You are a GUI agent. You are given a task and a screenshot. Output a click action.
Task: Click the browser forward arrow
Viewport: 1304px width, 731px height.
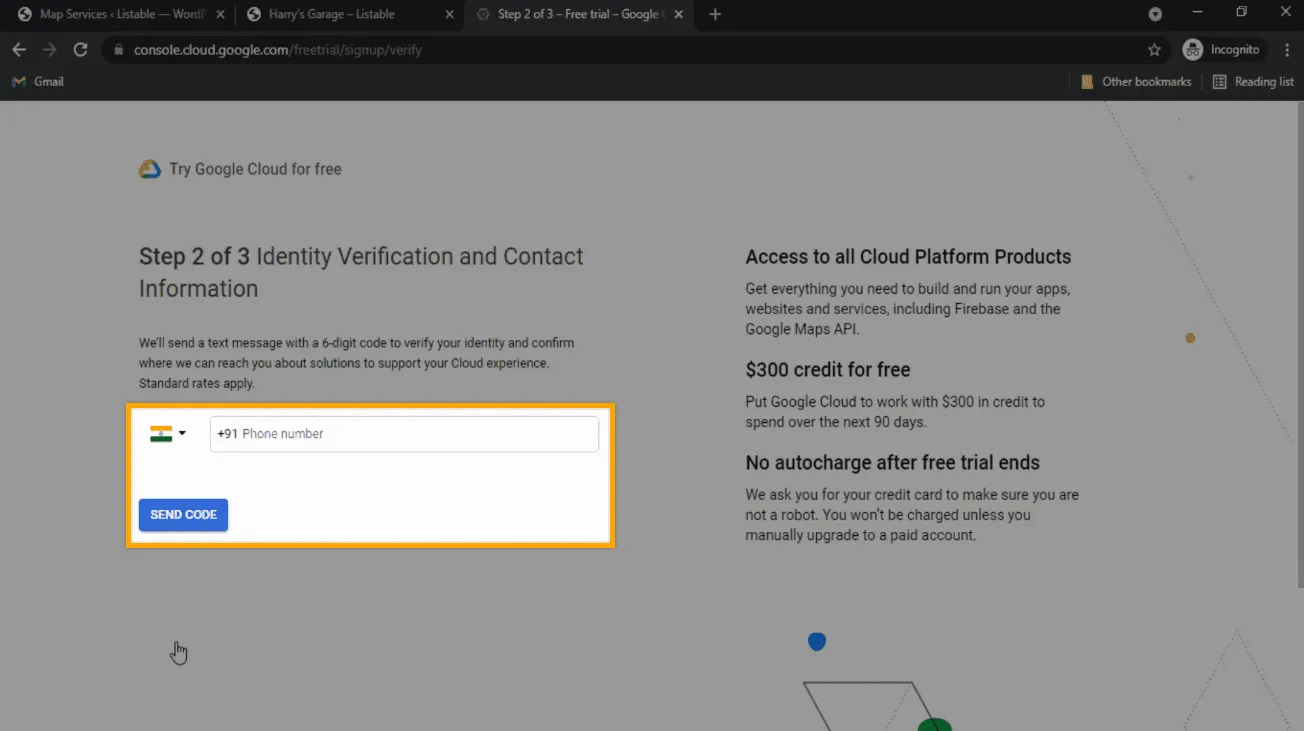49,50
